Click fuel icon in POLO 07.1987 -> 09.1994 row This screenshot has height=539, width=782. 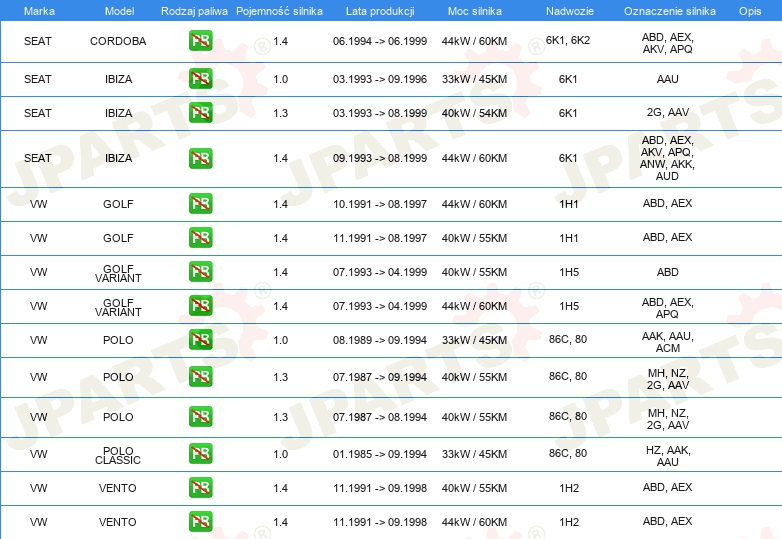pos(200,376)
